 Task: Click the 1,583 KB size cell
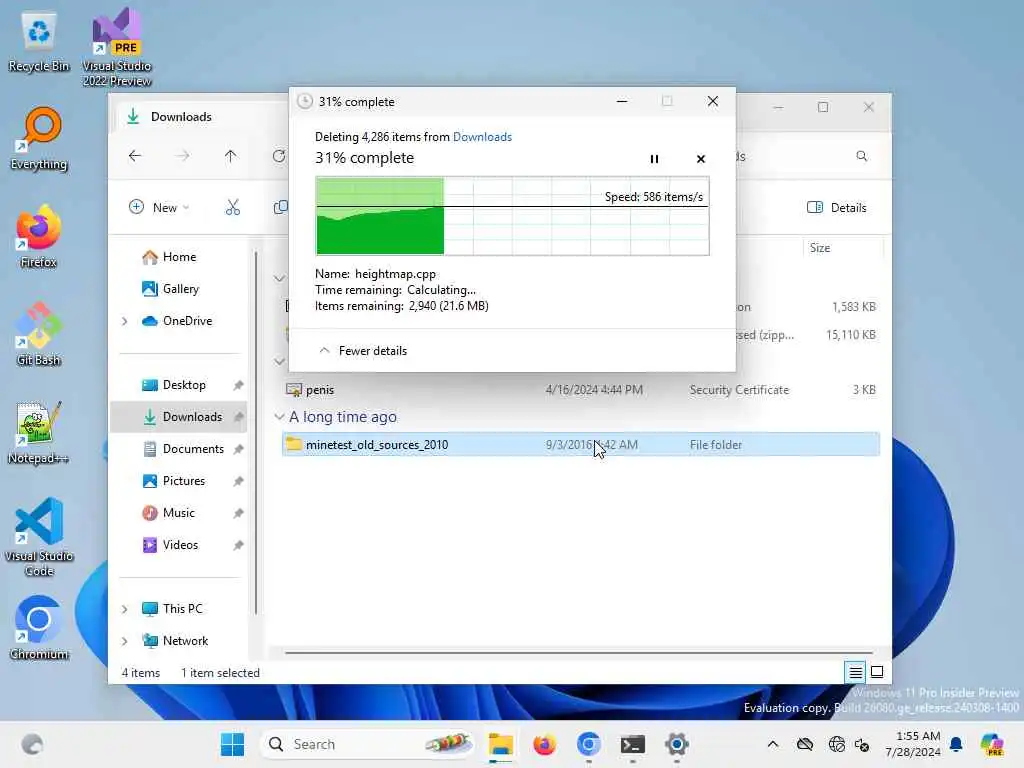(x=854, y=306)
